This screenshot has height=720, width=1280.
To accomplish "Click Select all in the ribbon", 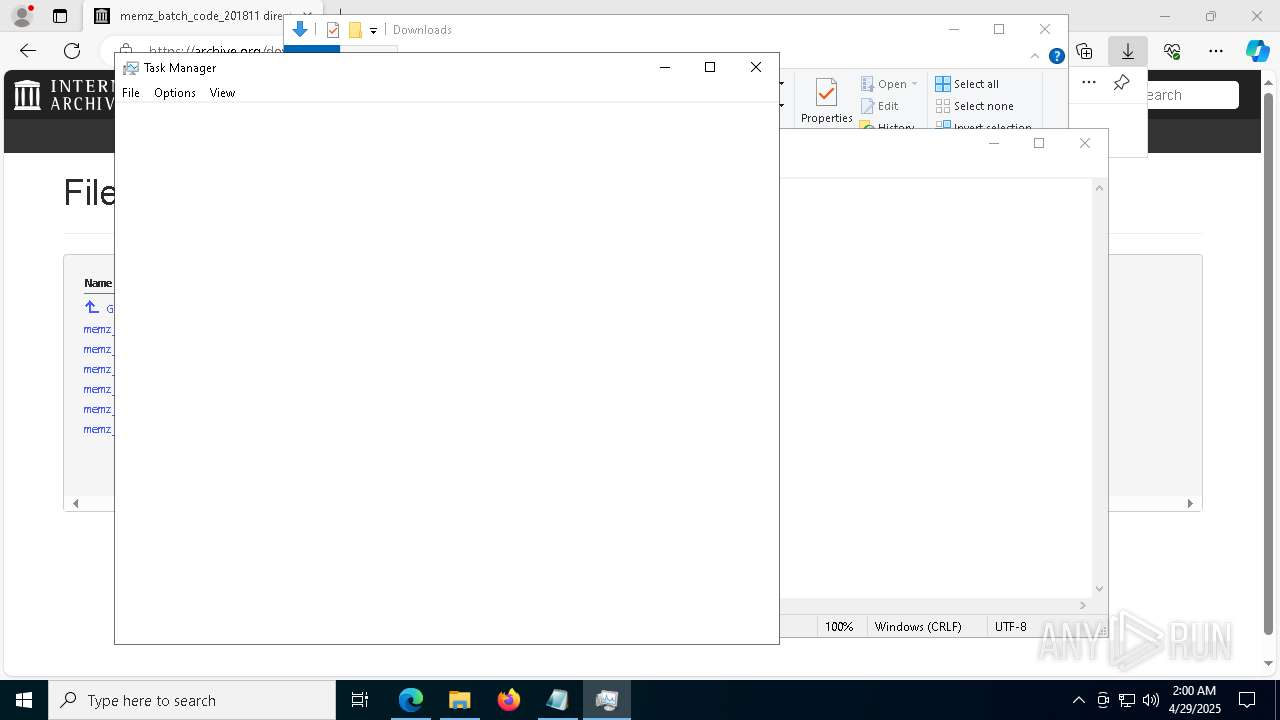I will coord(967,84).
